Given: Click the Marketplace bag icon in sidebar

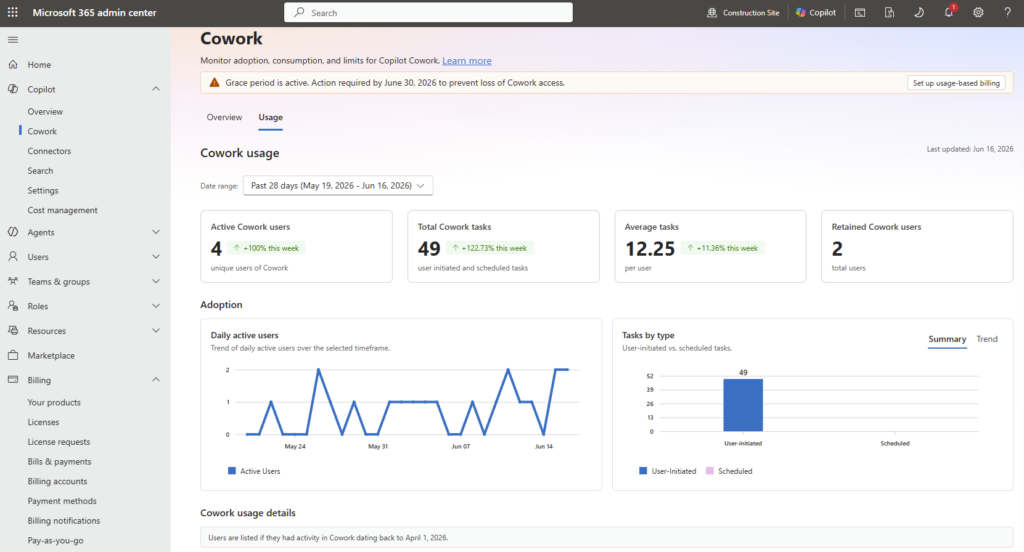Looking at the screenshot, I should point(13,355).
